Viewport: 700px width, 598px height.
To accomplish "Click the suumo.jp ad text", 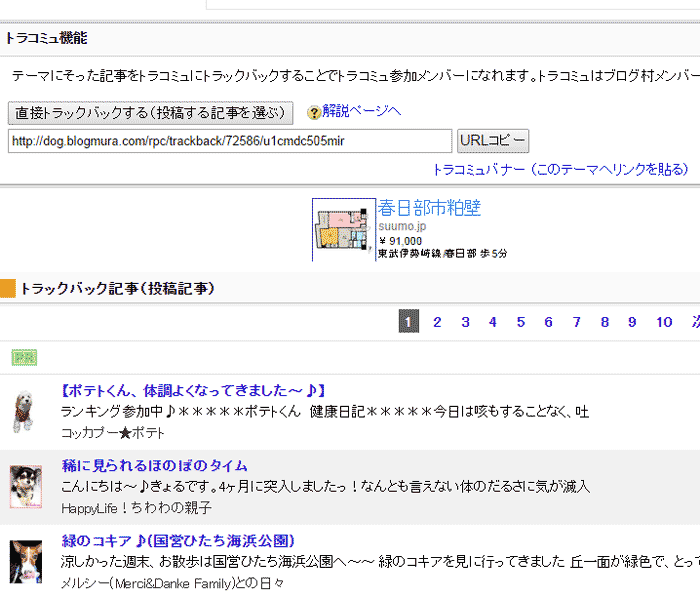I will click(402, 226).
